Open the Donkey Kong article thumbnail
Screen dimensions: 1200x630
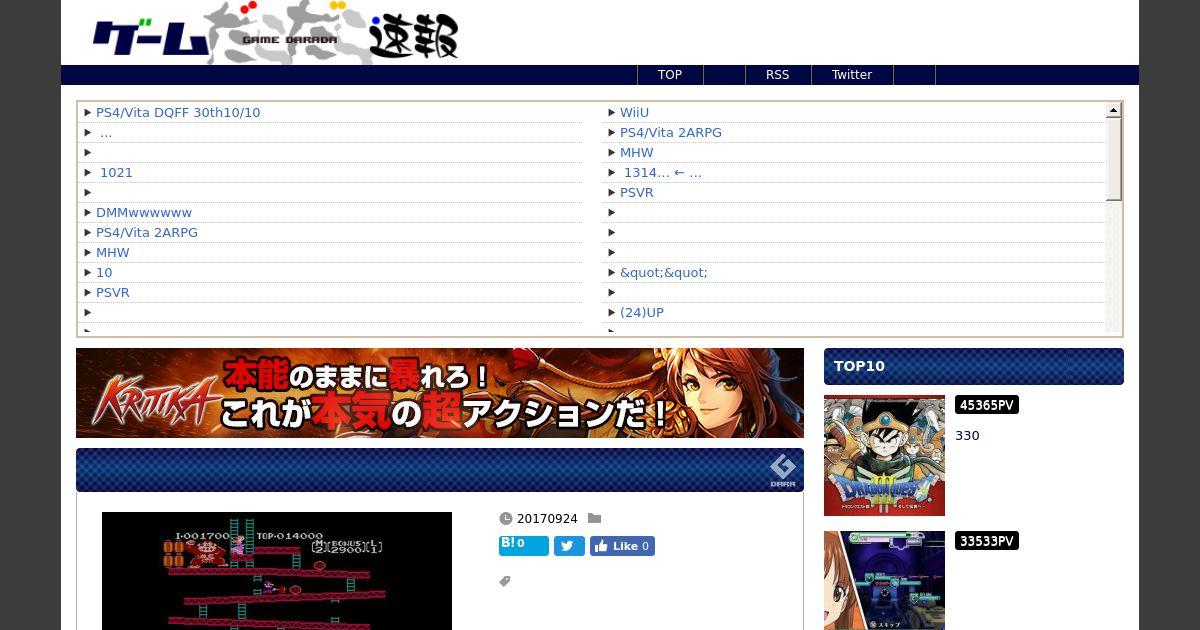click(277, 571)
